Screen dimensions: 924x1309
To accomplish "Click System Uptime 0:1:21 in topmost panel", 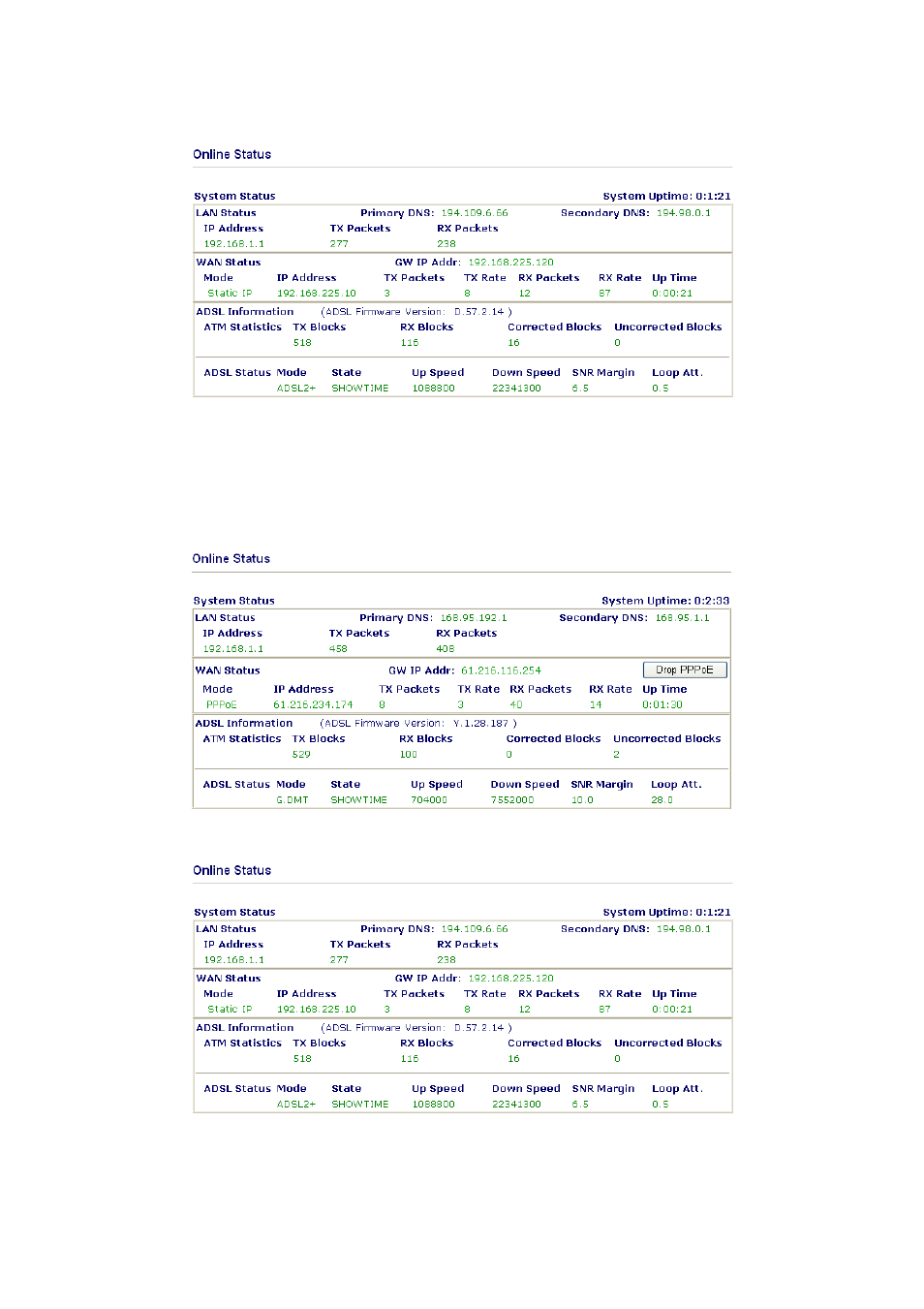I will click(x=666, y=196).
